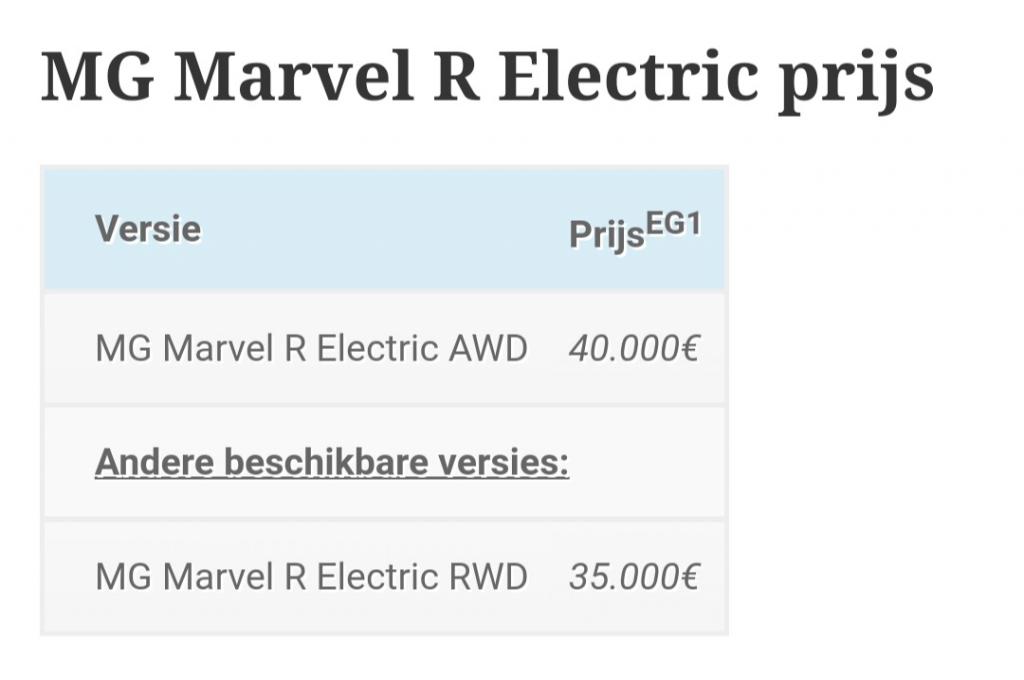The height and width of the screenshot is (680, 1024).
Task: Select the Prijs column header
Action: pyautogui.click(x=607, y=234)
